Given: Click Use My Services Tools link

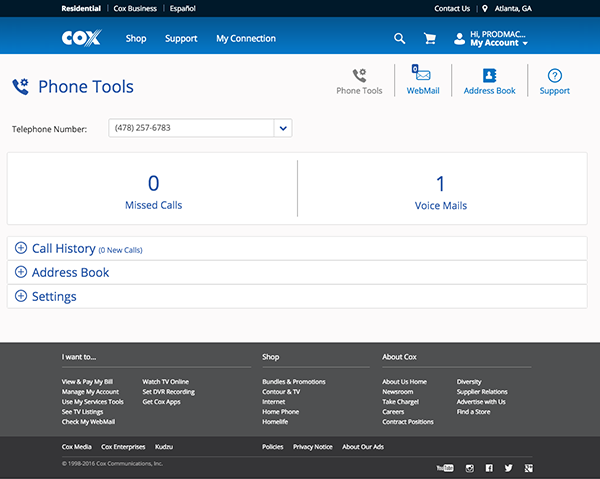Looking at the screenshot, I should pos(93,402).
